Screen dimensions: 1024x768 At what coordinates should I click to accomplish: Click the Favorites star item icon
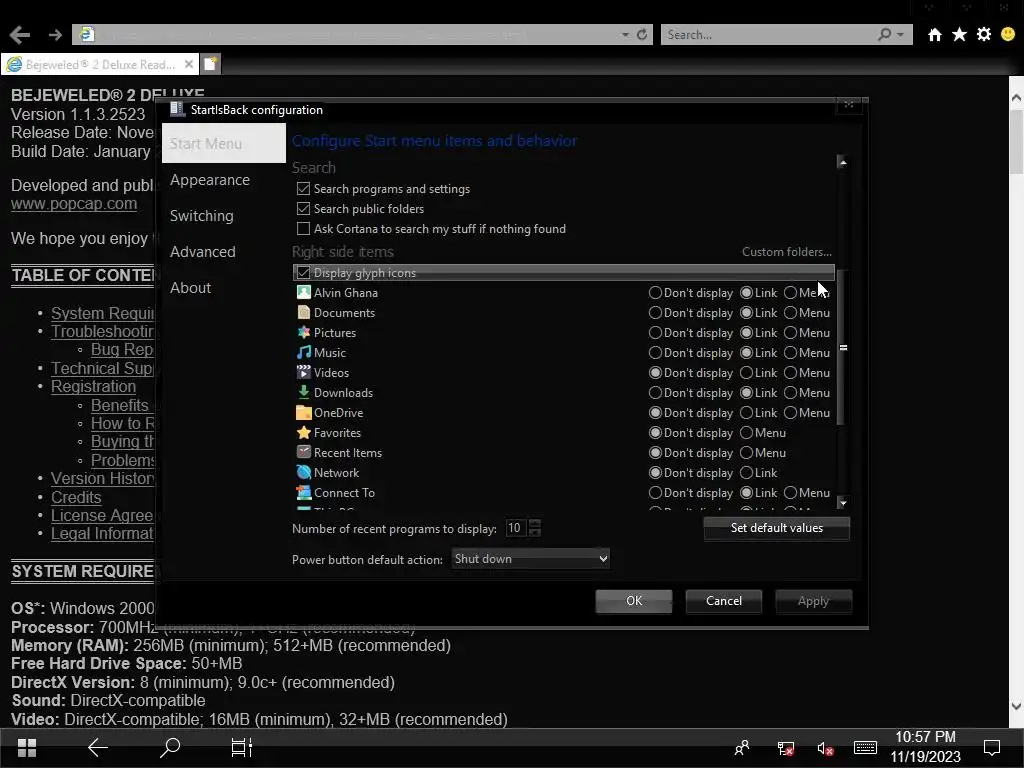pyautogui.click(x=304, y=432)
